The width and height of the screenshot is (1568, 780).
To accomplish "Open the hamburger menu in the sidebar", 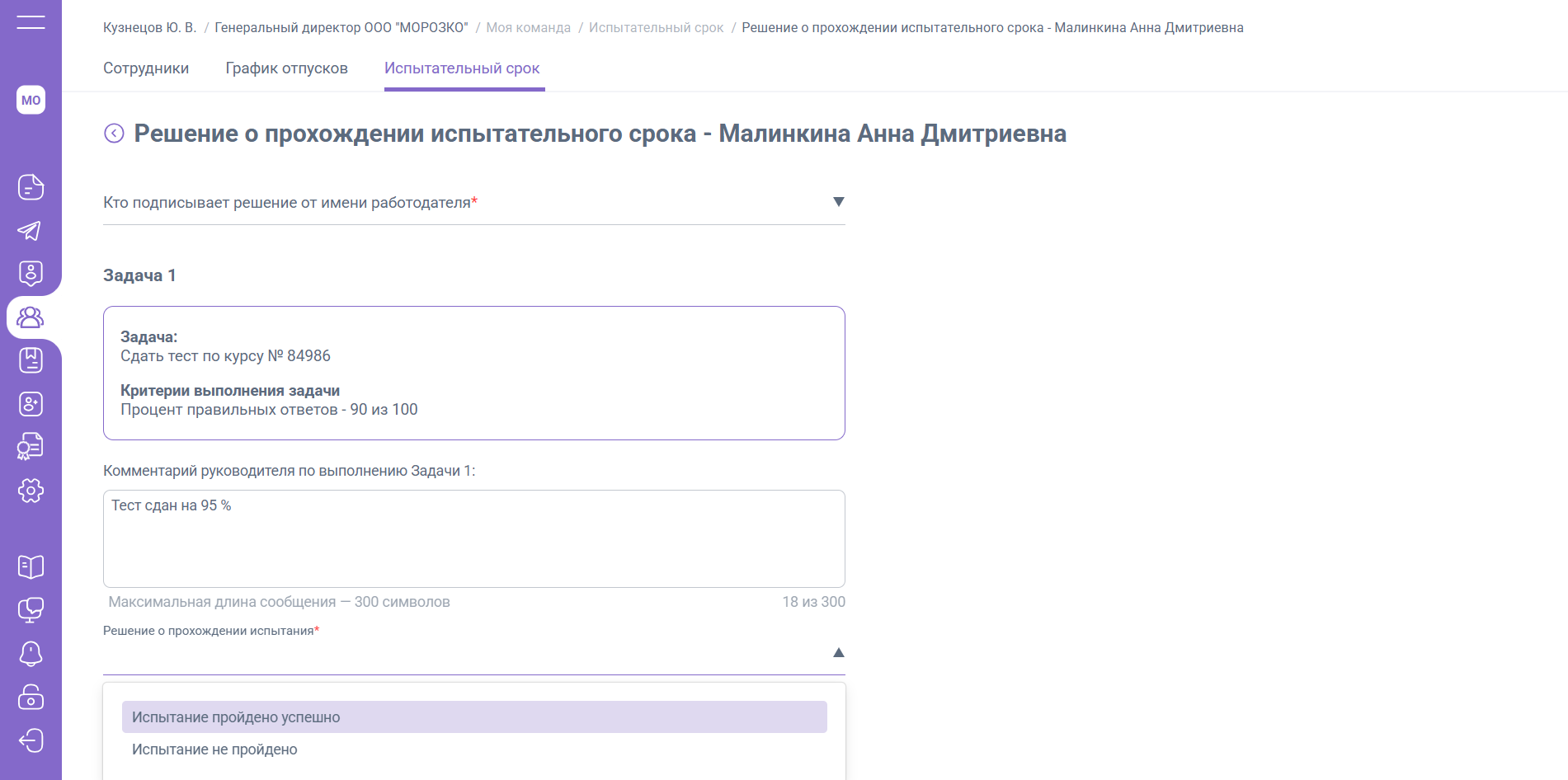I will click(x=31, y=22).
